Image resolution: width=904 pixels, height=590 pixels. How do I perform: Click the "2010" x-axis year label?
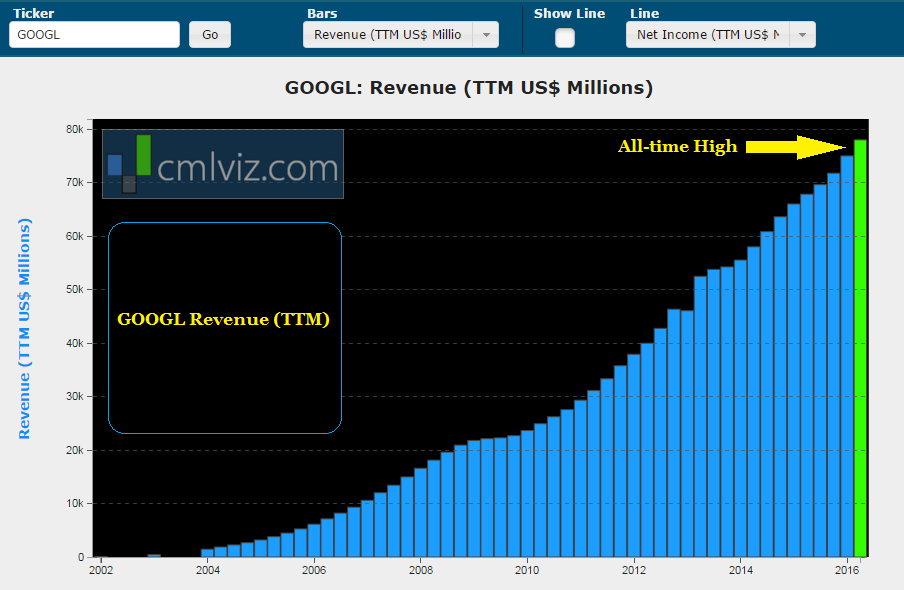[x=527, y=570]
